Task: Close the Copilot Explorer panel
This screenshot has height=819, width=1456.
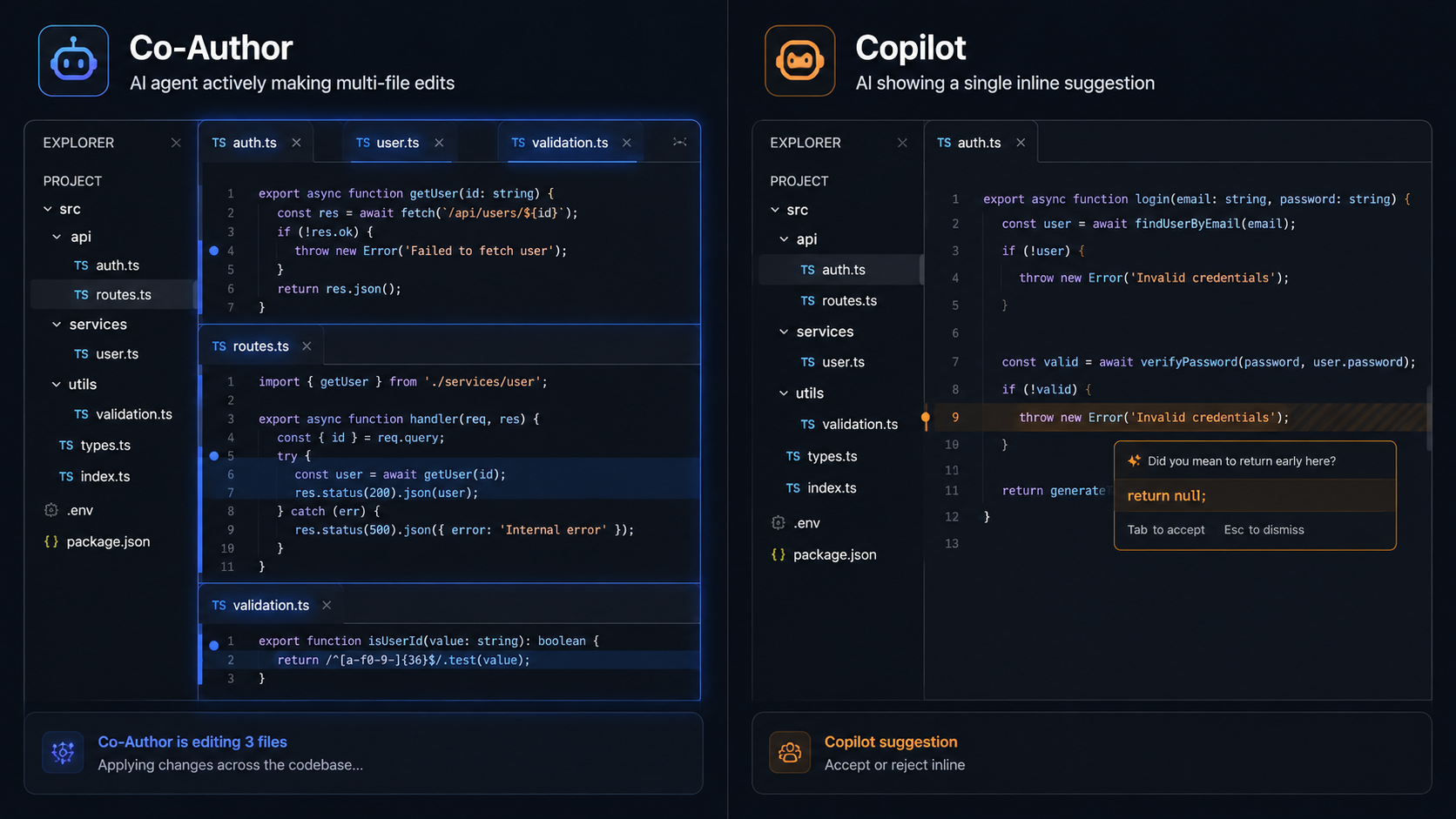Action: click(x=902, y=143)
